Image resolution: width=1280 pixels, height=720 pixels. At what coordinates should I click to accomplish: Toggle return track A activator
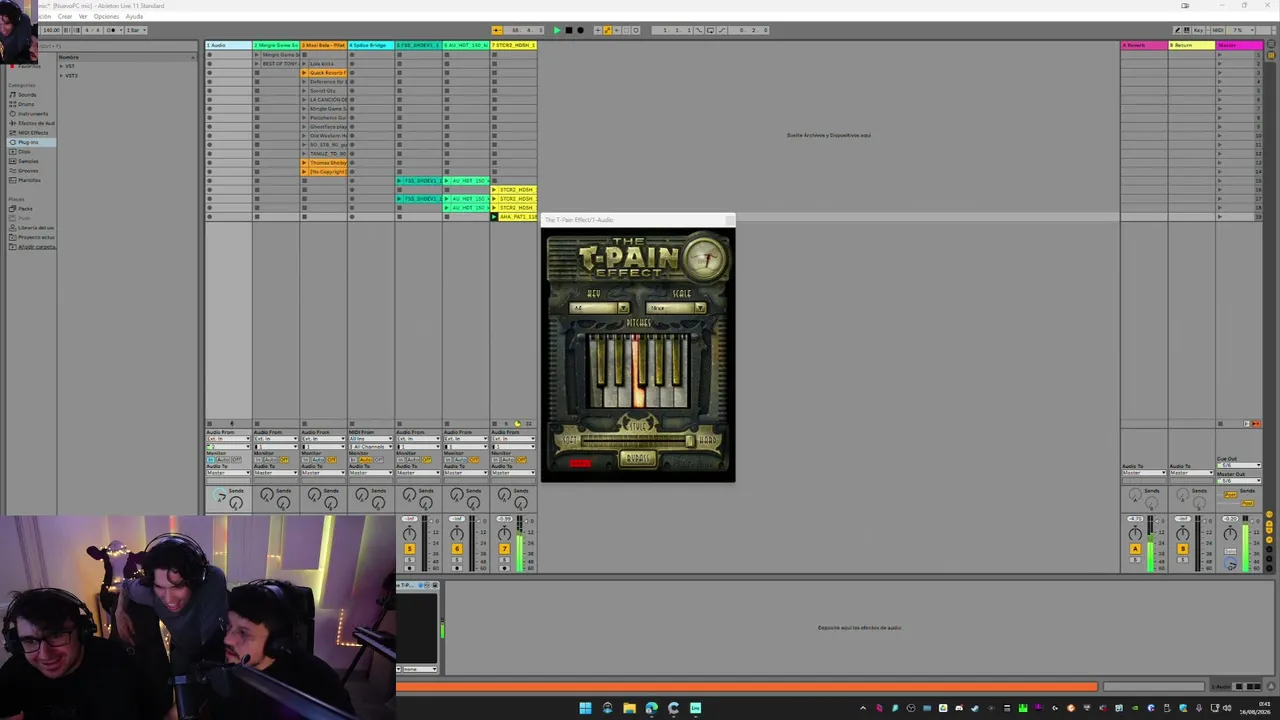(1135, 549)
